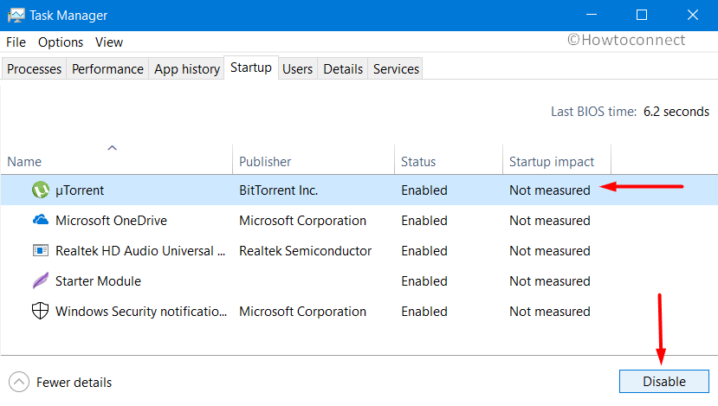Toggle sort order via Name column arrow
Viewport: 718px width, 406px height.
[x=112, y=148]
